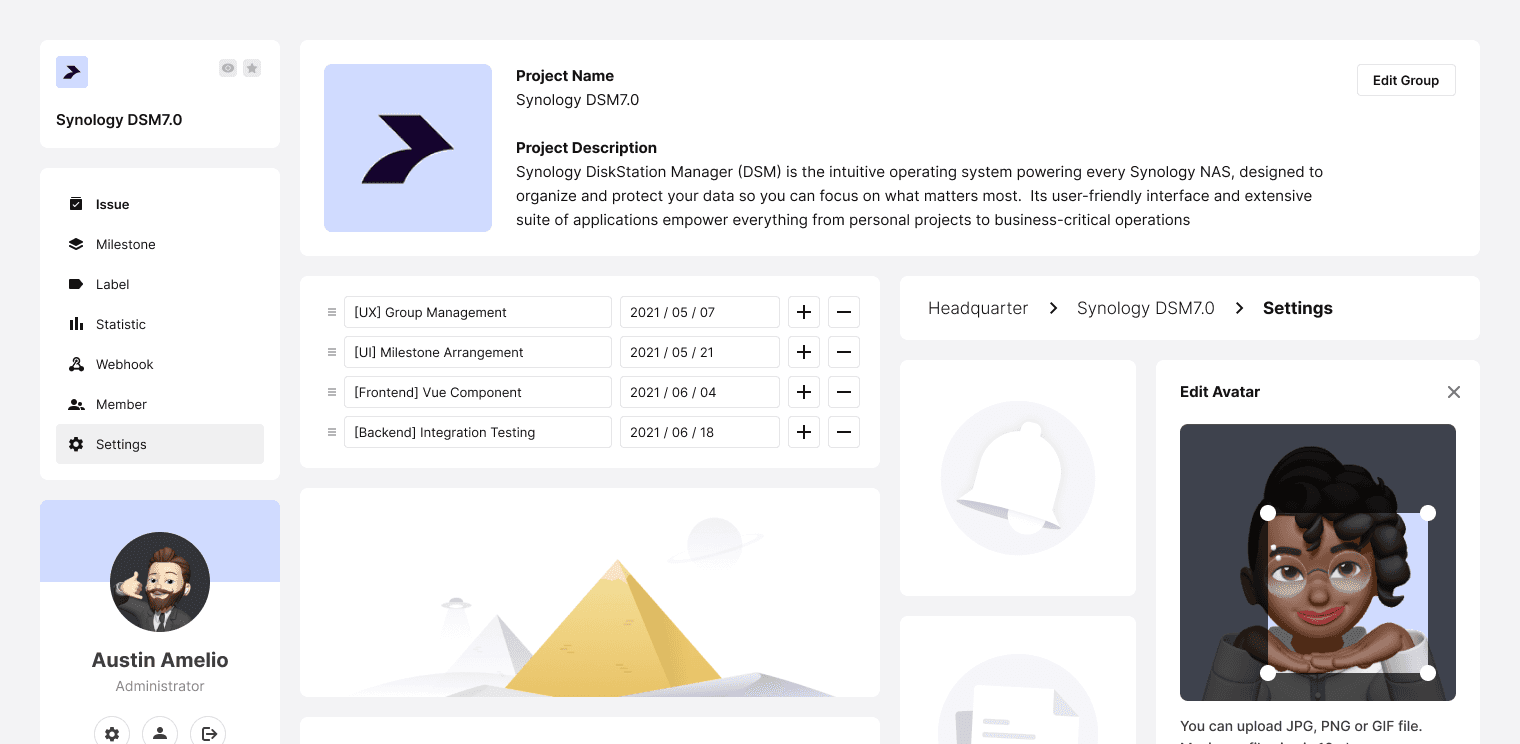Click drag handle of [Backend] Integration Testing row
The image size is (1520, 744).
pyautogui.click(x=332, y=432)
